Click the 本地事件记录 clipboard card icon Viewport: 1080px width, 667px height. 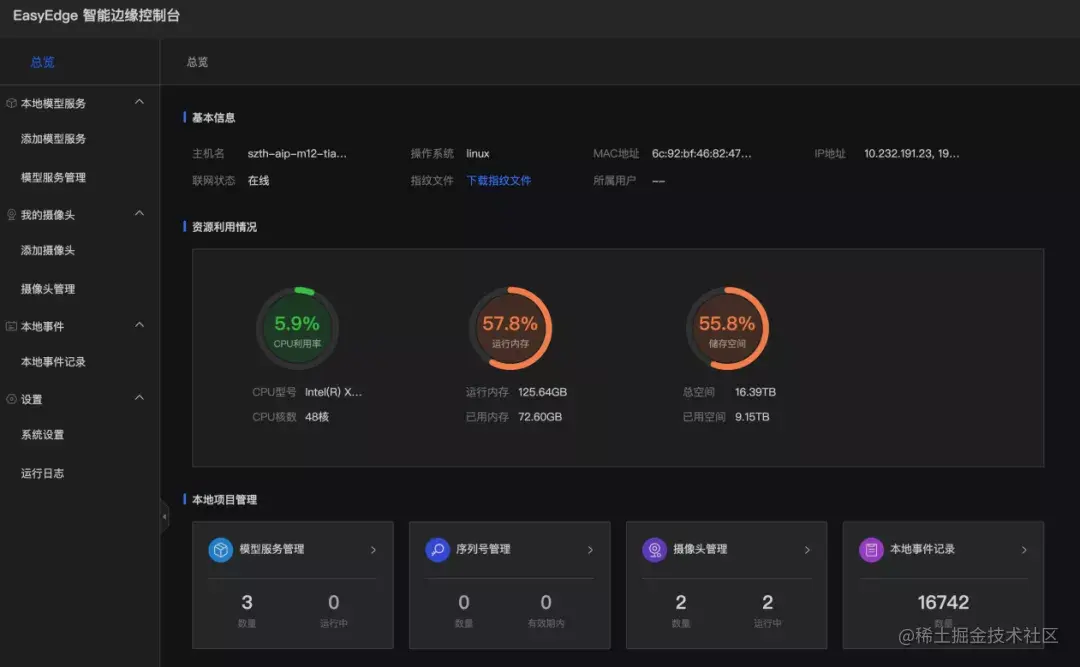click(x=871, y=550)
